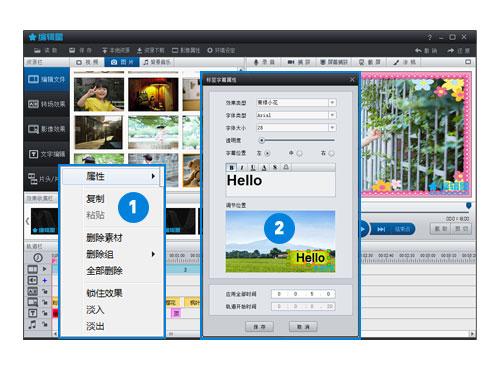500x370 pixels.
Task: Click the undo arrow in the toolbar
Action: pyautogui.click(x=418, y=51)
